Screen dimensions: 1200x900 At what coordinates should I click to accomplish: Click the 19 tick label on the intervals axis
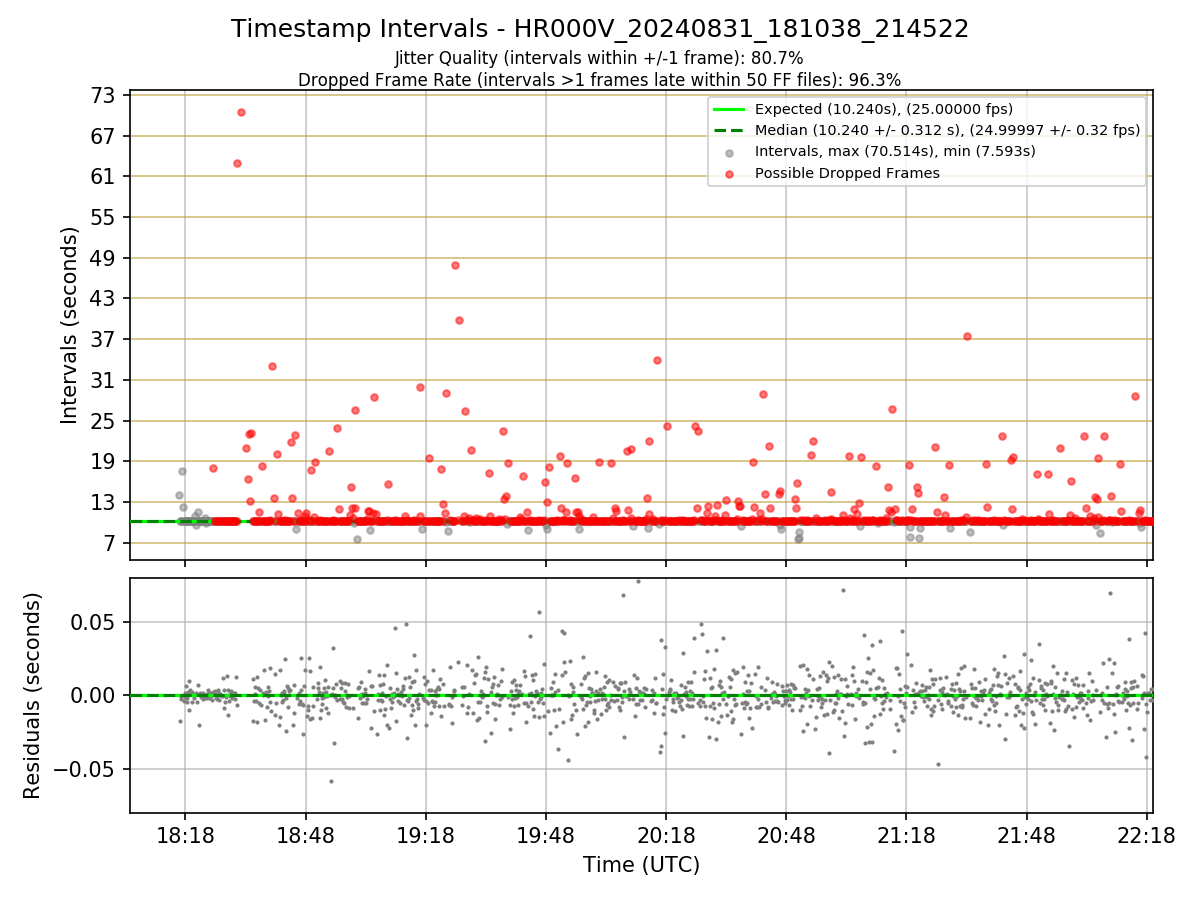(x=104, y=461)
